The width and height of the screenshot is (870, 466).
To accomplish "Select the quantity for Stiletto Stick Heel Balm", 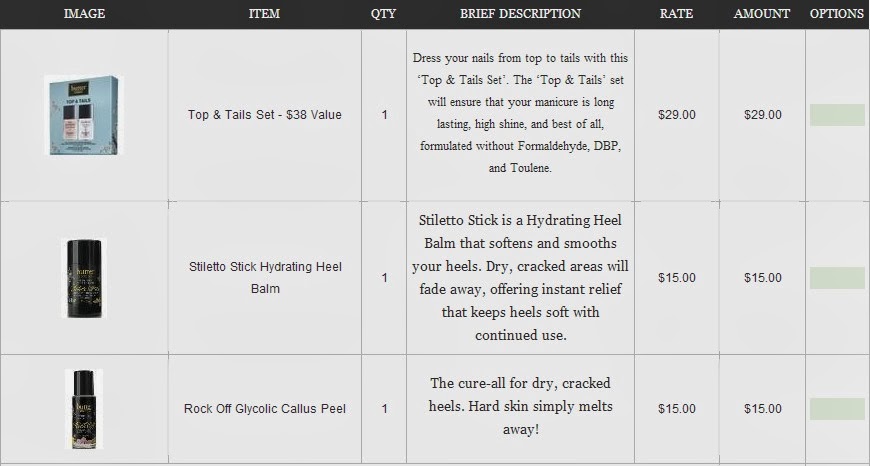I will pos(385,278).
